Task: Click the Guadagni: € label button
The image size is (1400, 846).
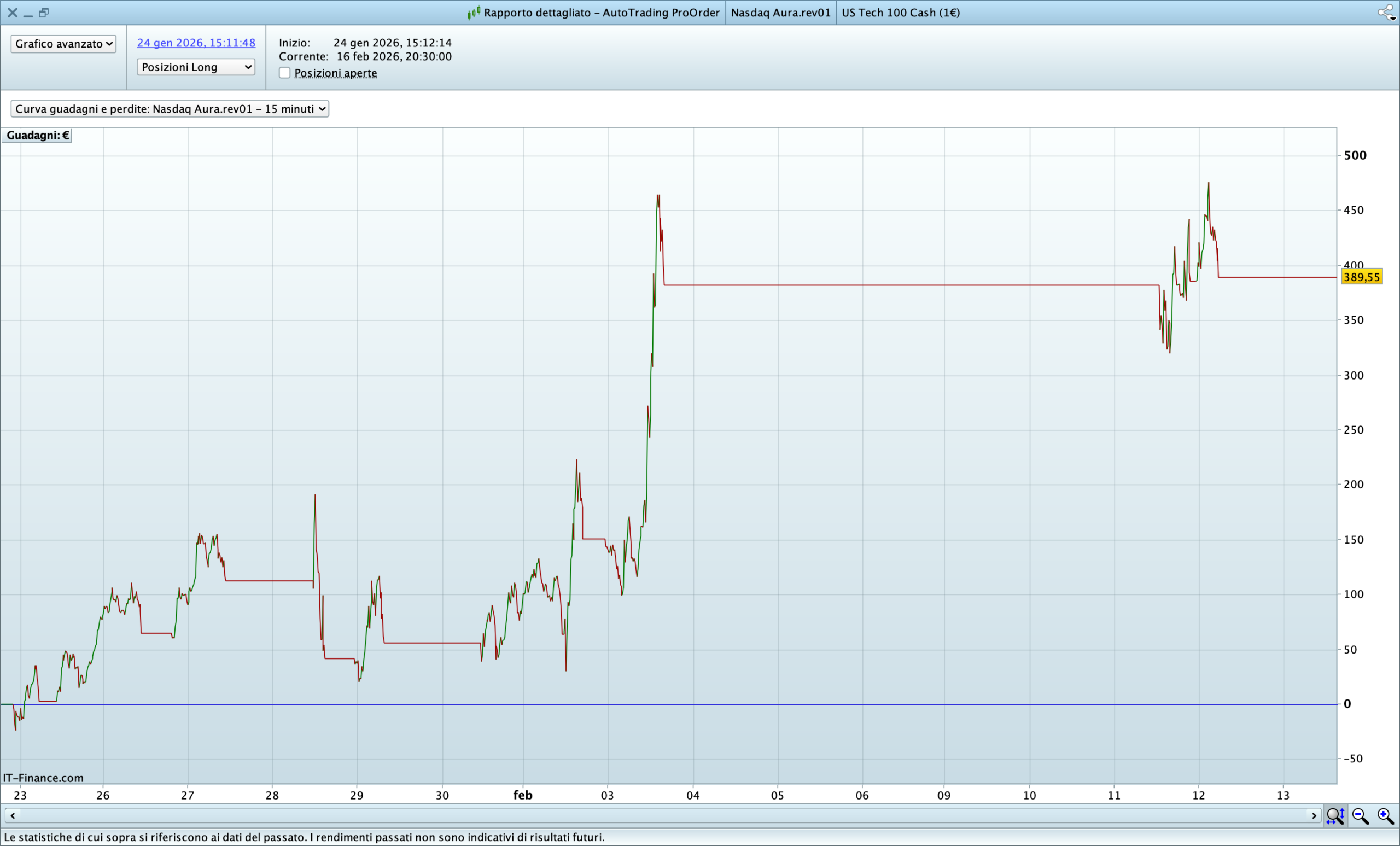Action: pyautogui.click(x=38, y=135)
